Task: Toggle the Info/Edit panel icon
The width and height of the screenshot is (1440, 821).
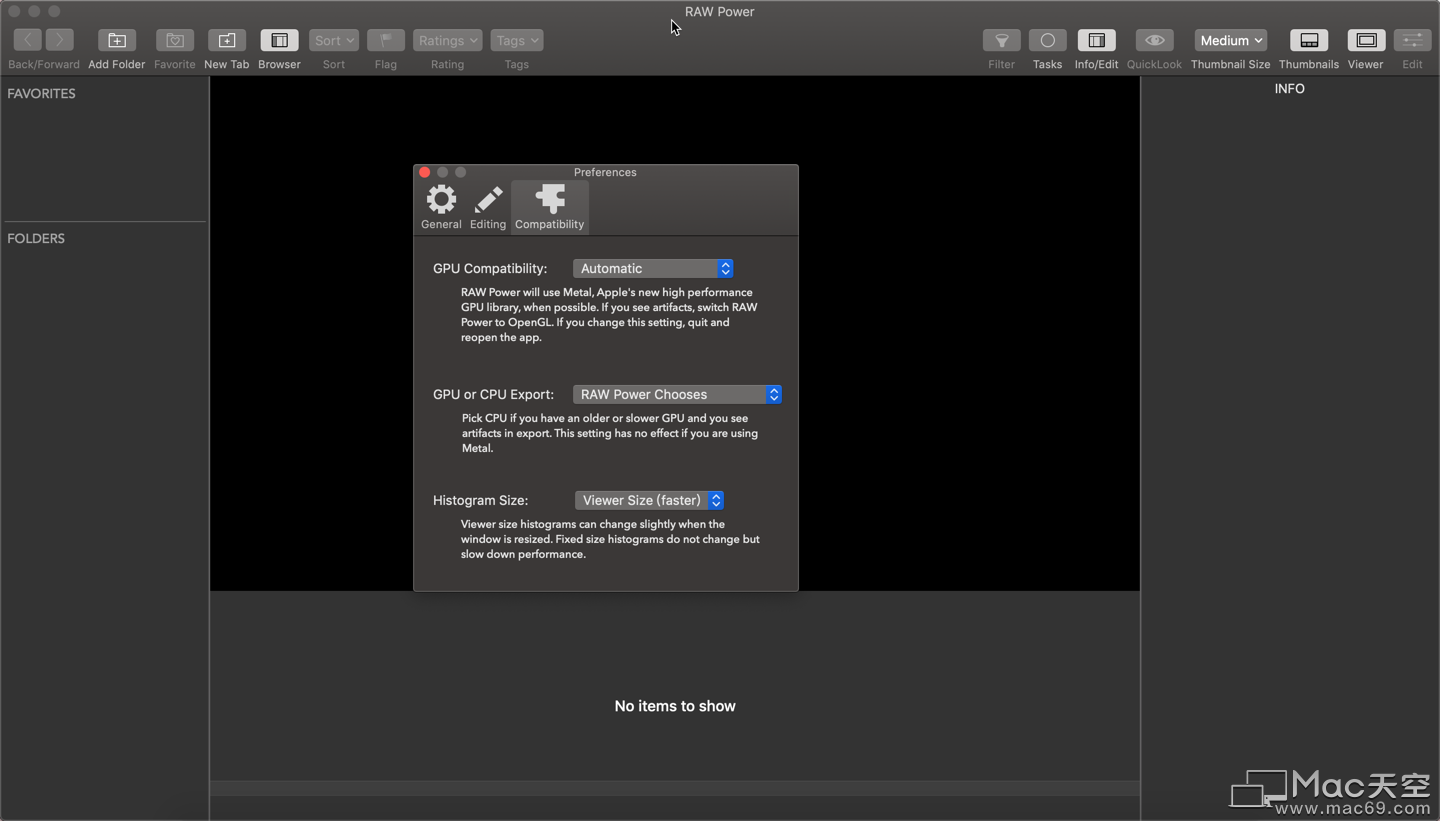Action: (x=1097, y=40)
